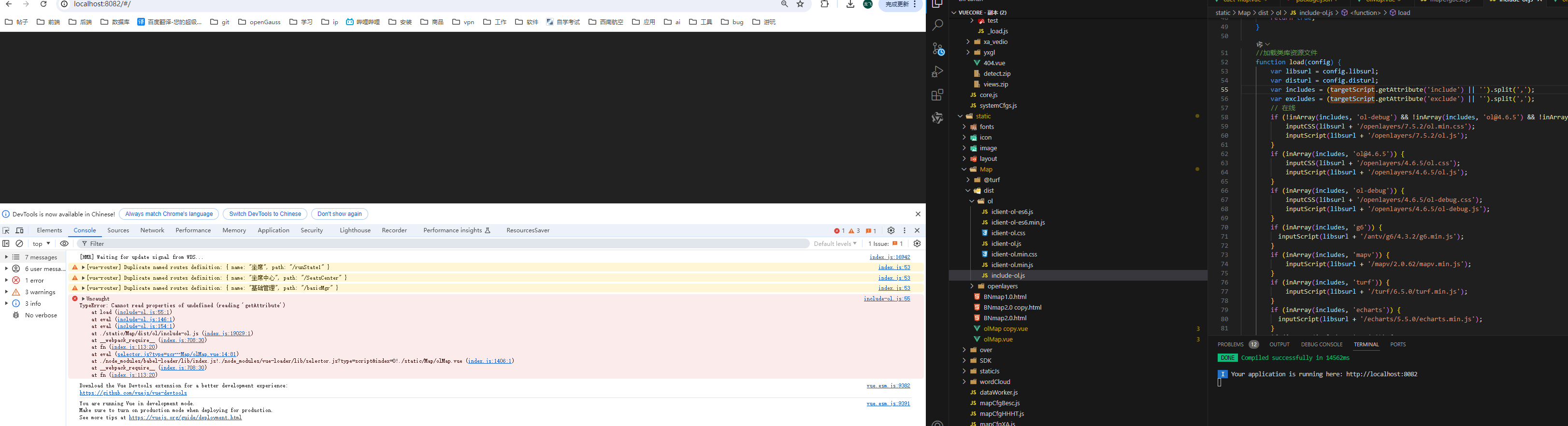Expand the 3 warnings group

pos(7,292)
